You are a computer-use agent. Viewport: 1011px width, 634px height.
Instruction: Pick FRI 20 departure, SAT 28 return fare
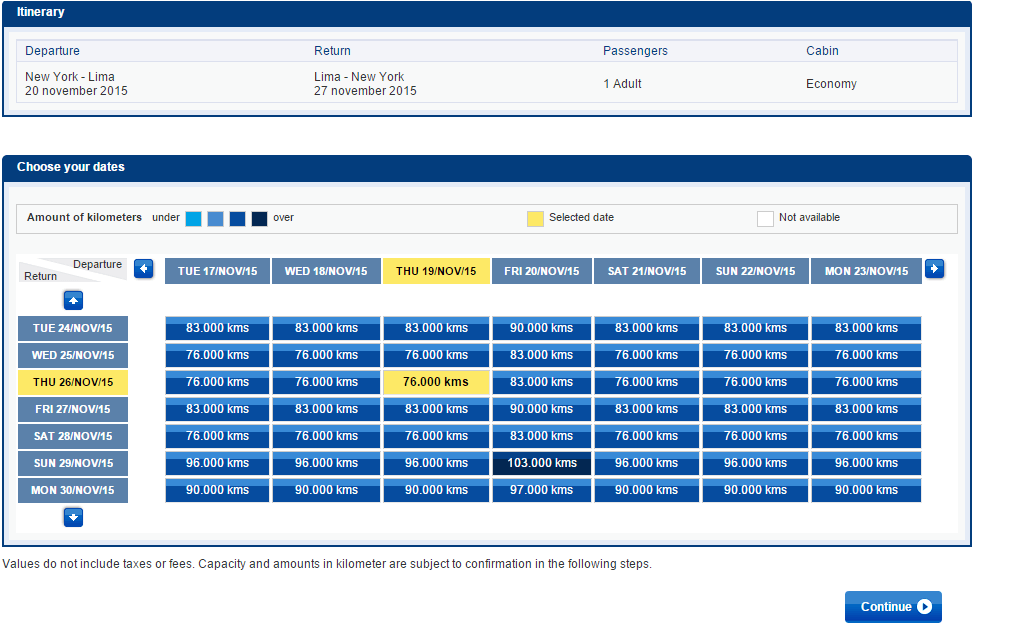(x=542, y=437)
